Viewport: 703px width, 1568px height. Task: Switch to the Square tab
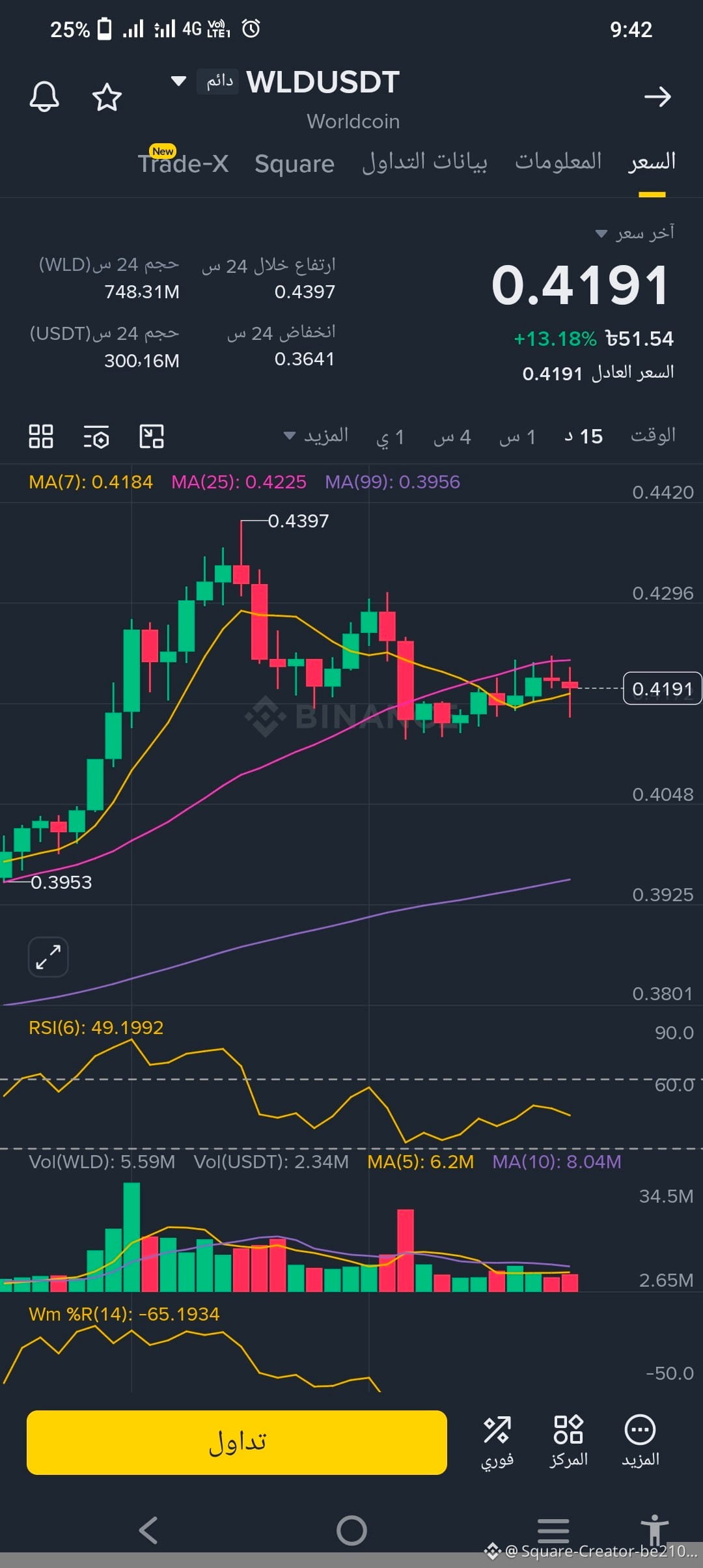coord(294,163)
